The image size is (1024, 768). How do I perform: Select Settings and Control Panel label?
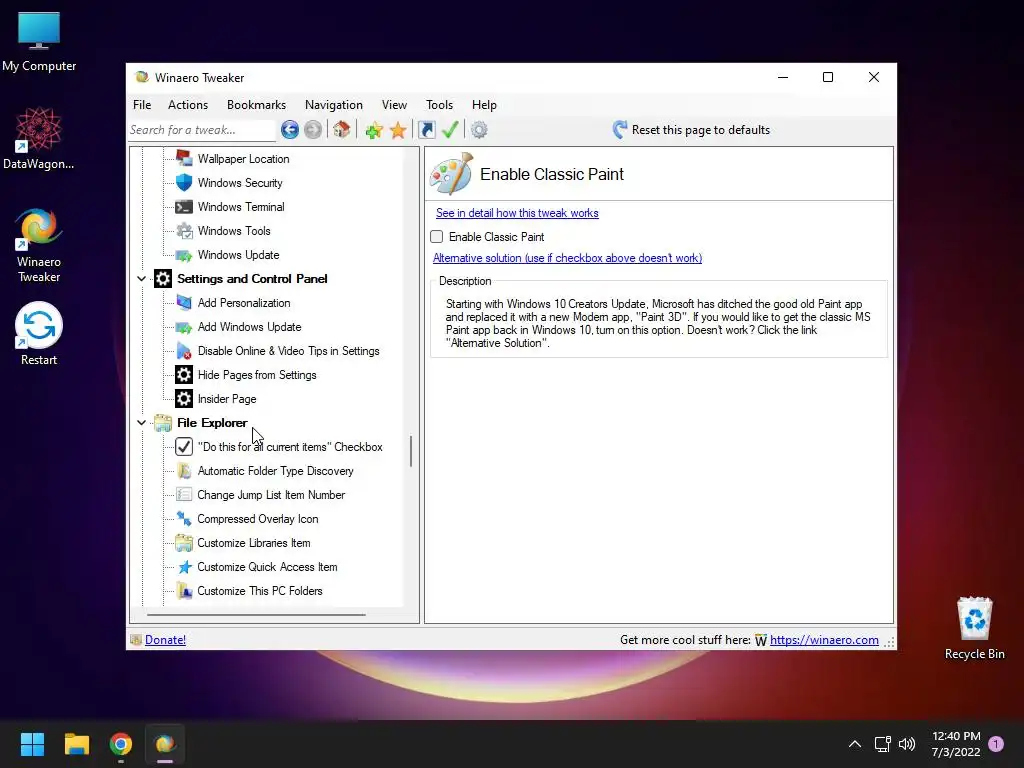tap(252, 279)
